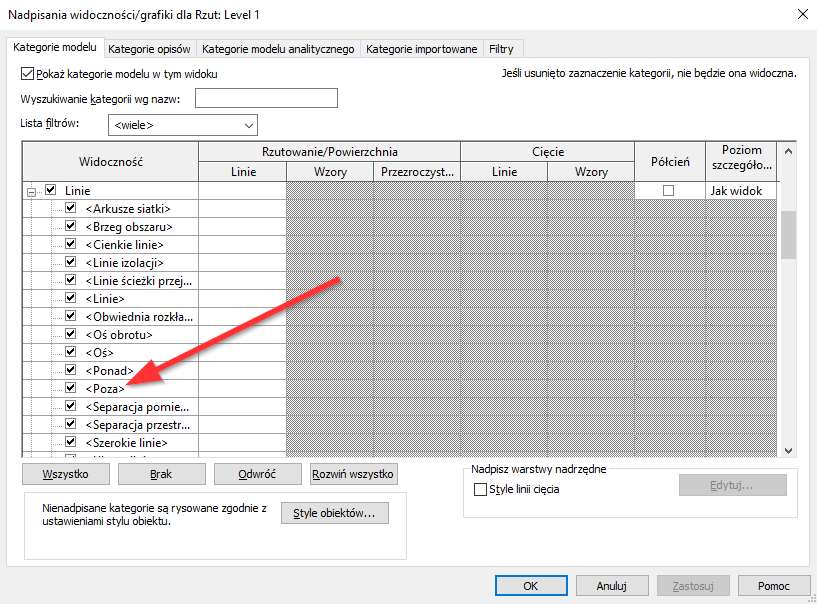The image size is (817, 604).
Task: Collapse the Linie category tree node
Action: (x=32, y=190)
